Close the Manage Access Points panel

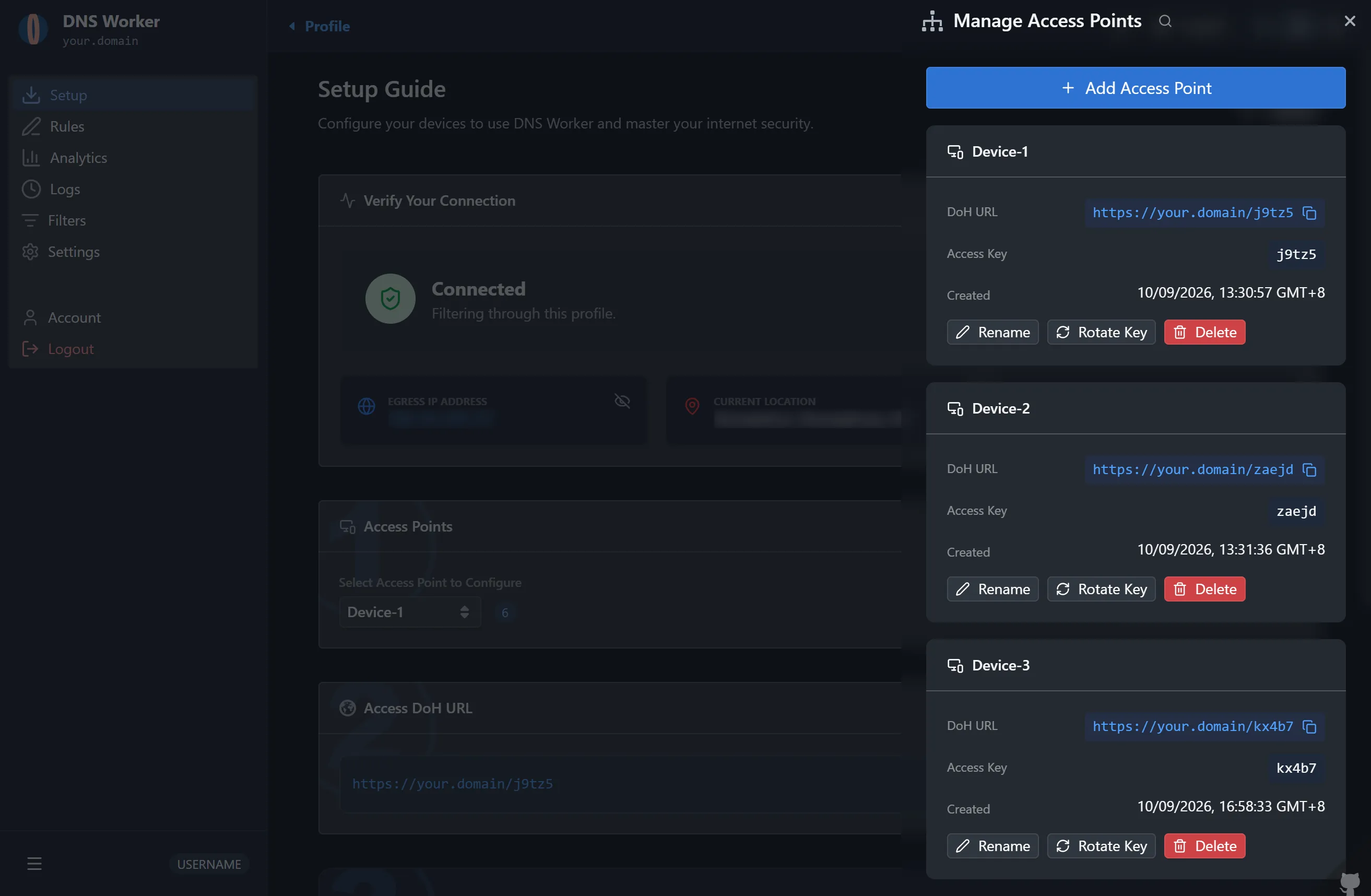(x=1349, y=21)
